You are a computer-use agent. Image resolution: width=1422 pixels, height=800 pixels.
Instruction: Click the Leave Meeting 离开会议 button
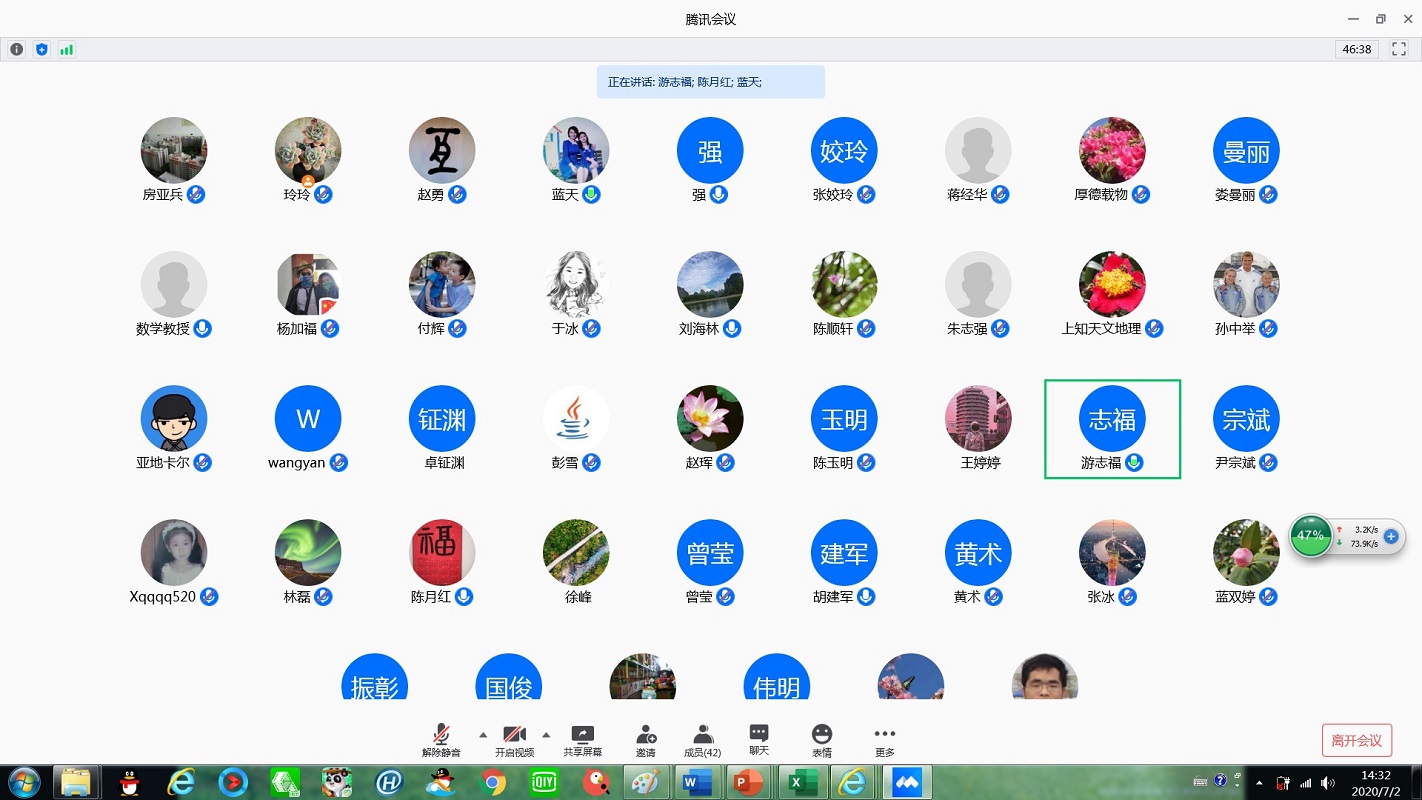tap(1356, 740)
